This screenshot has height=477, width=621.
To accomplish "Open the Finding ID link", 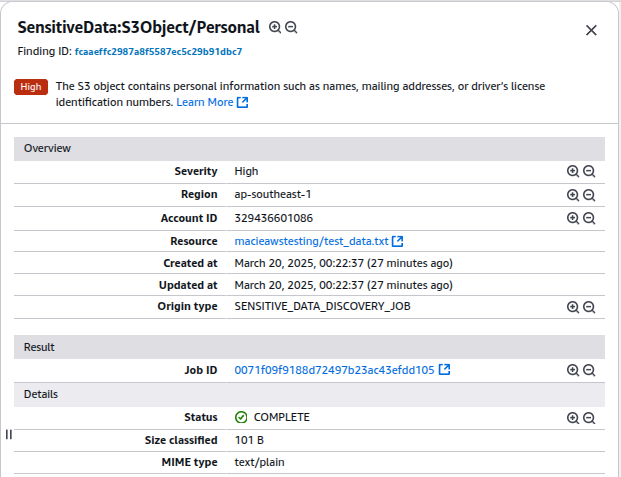I will pyautogui.click(x=158, y=52).
